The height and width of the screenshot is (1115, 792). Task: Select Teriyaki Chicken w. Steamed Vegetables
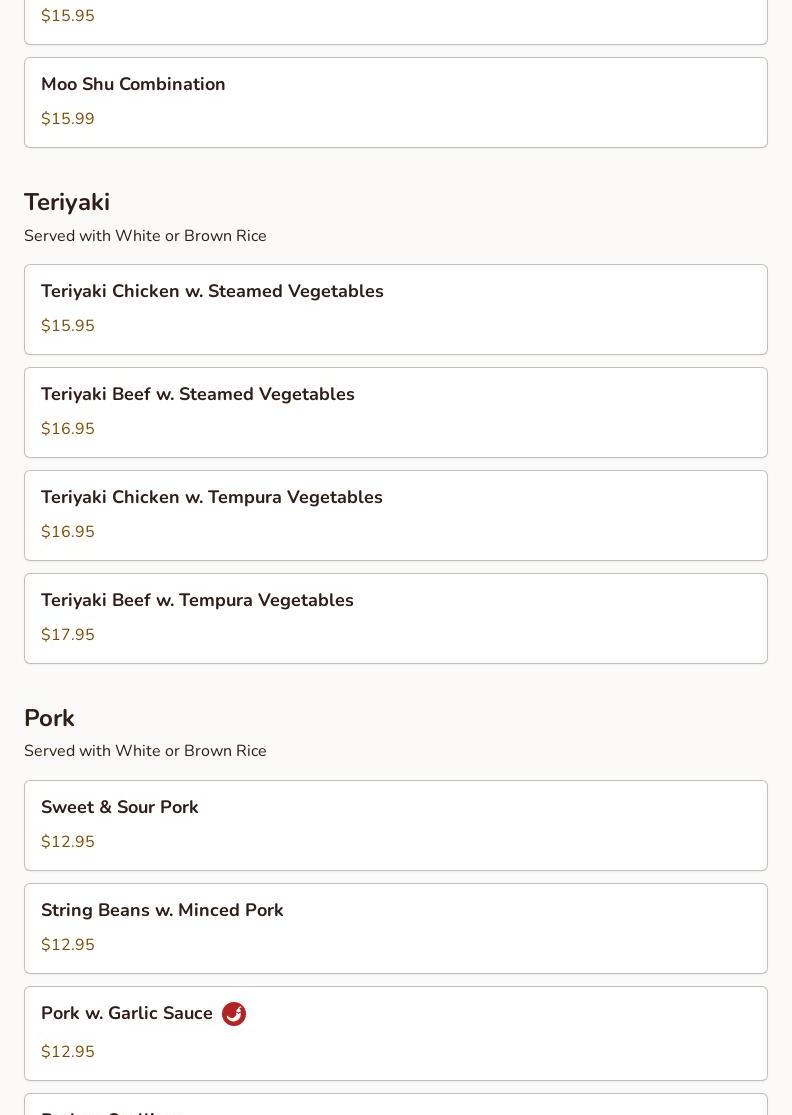[x=395, y=309]
